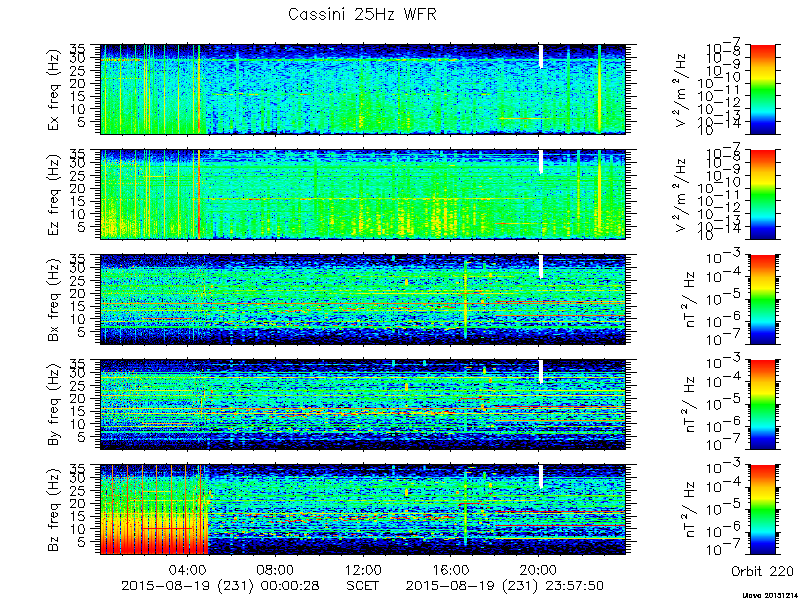
Task: Click the 'nT²/Hz' unit label beside Bz colorbar
Action: [x=690, y=510]
